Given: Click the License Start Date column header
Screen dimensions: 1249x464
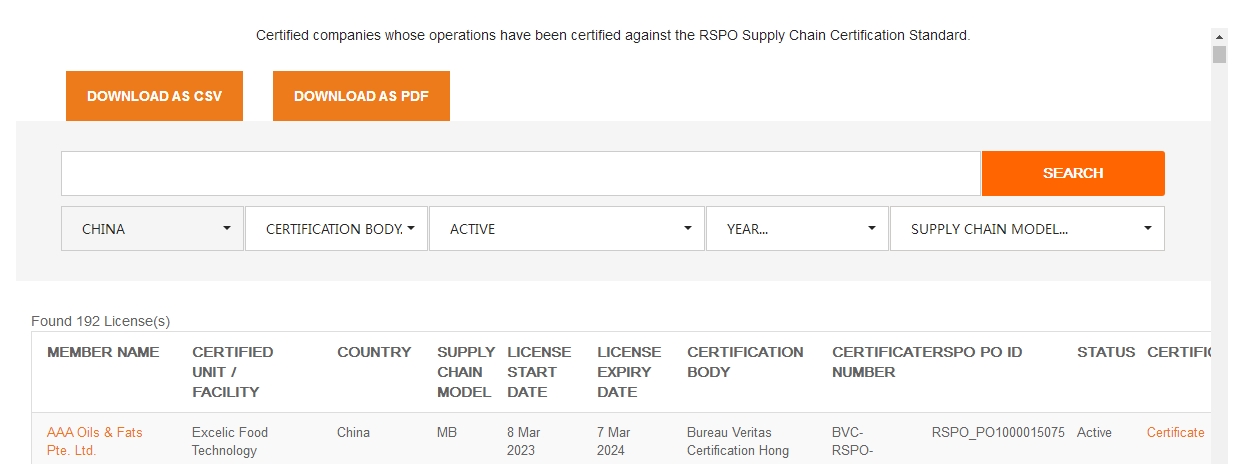Looking at the screenshot, I should pos(540,372).
